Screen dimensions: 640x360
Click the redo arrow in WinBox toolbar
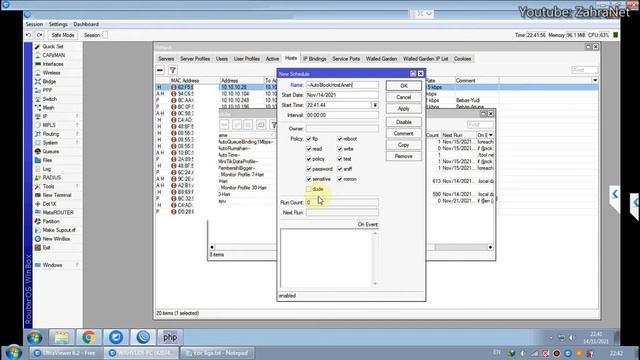pos(40,35)
